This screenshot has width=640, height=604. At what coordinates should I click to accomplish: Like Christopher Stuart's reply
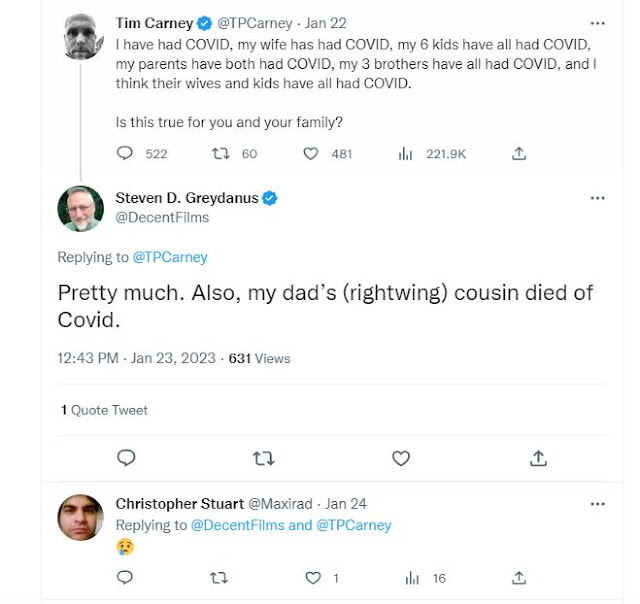(311, 578)
